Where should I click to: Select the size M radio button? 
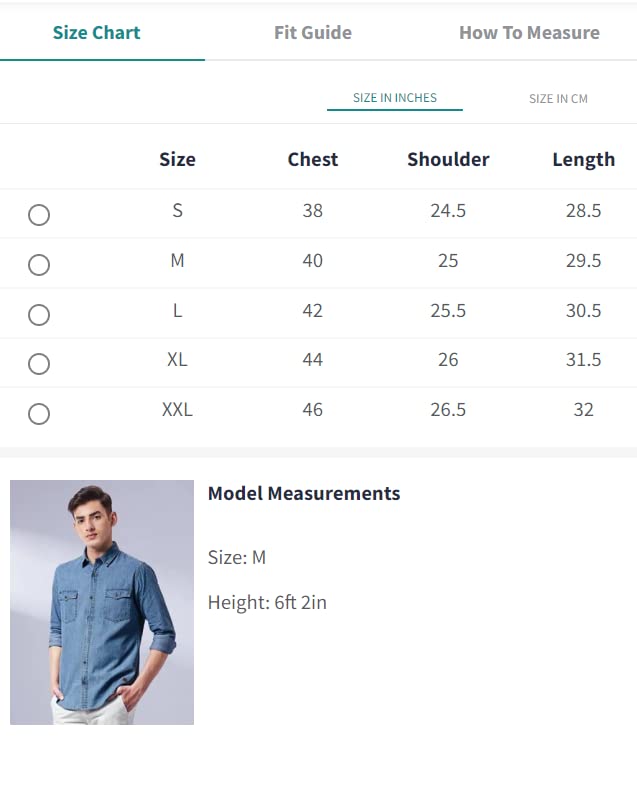[x=39, y=265]
